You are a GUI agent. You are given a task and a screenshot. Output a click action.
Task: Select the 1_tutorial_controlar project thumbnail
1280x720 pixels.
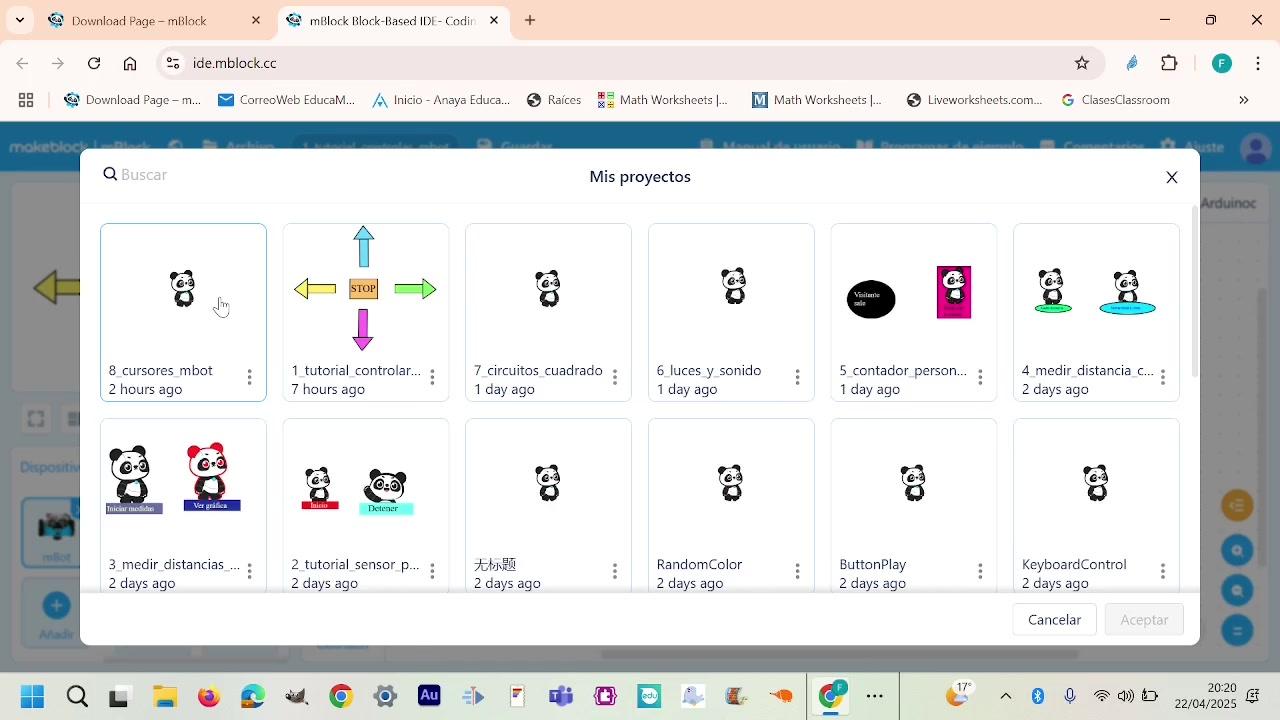[x=366, y=289]
